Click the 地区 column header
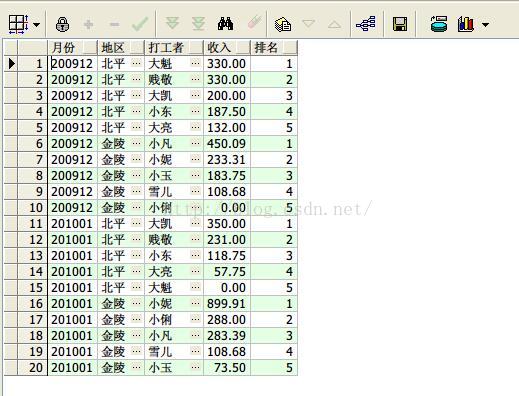The width and height of the screenshot is (519, 396). pyautogui.click(x=121, y=47)
